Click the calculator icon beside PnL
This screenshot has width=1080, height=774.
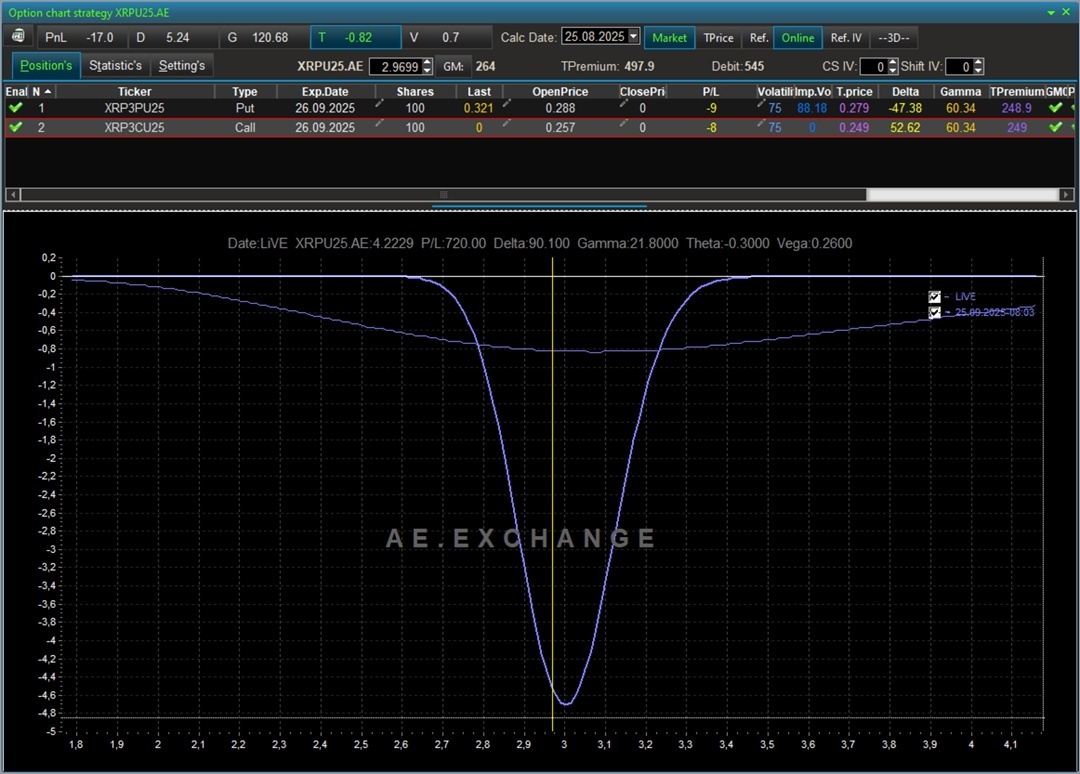(x=19, y=36)
